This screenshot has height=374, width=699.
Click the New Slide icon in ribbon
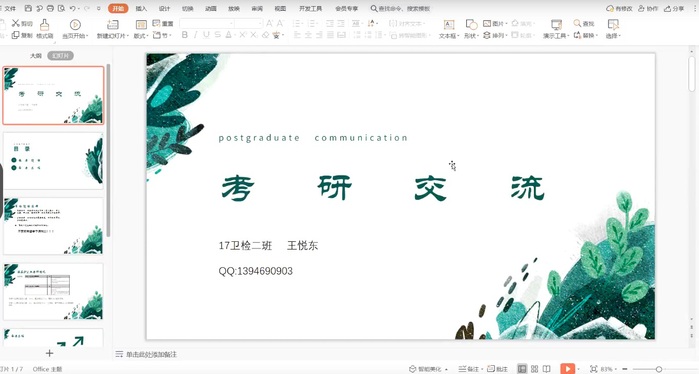(113, 25)
